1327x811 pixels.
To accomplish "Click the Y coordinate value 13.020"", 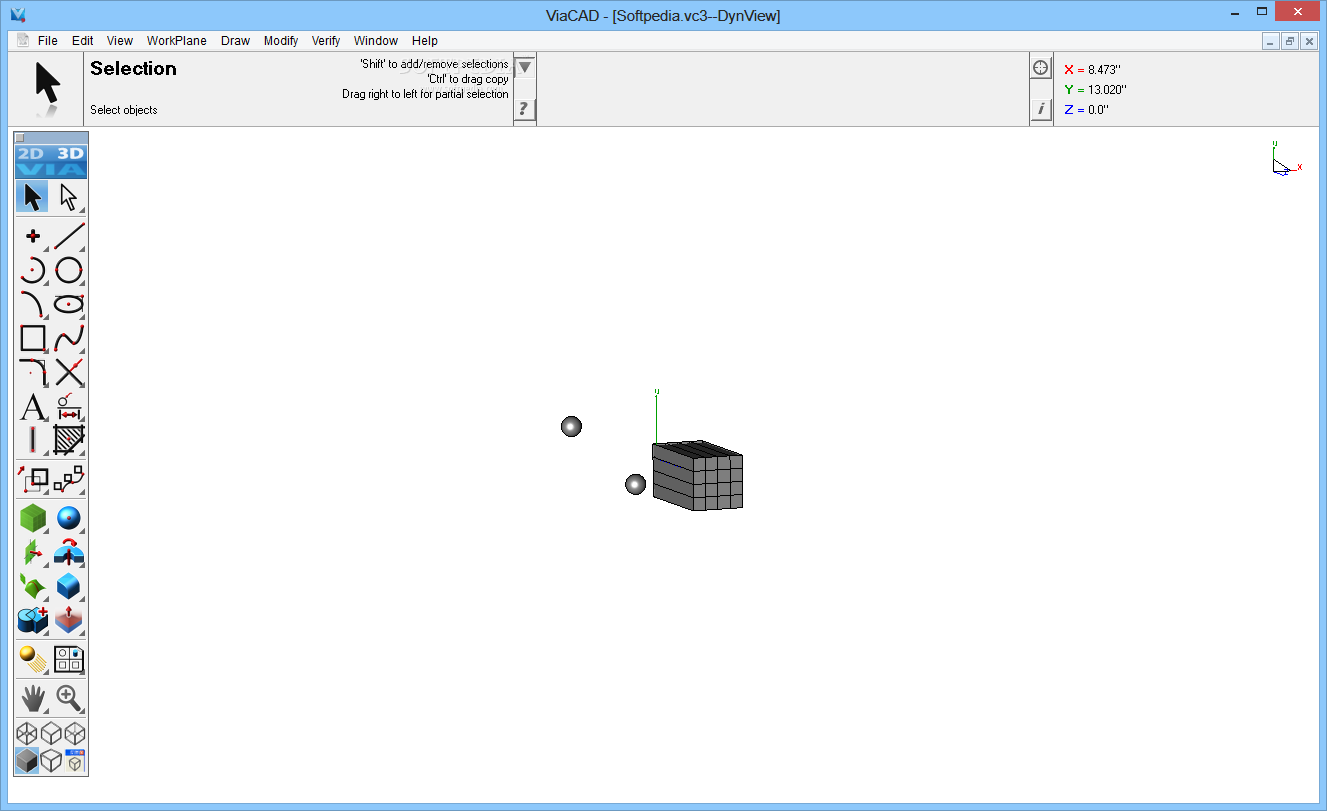I will pos(1108,90).
